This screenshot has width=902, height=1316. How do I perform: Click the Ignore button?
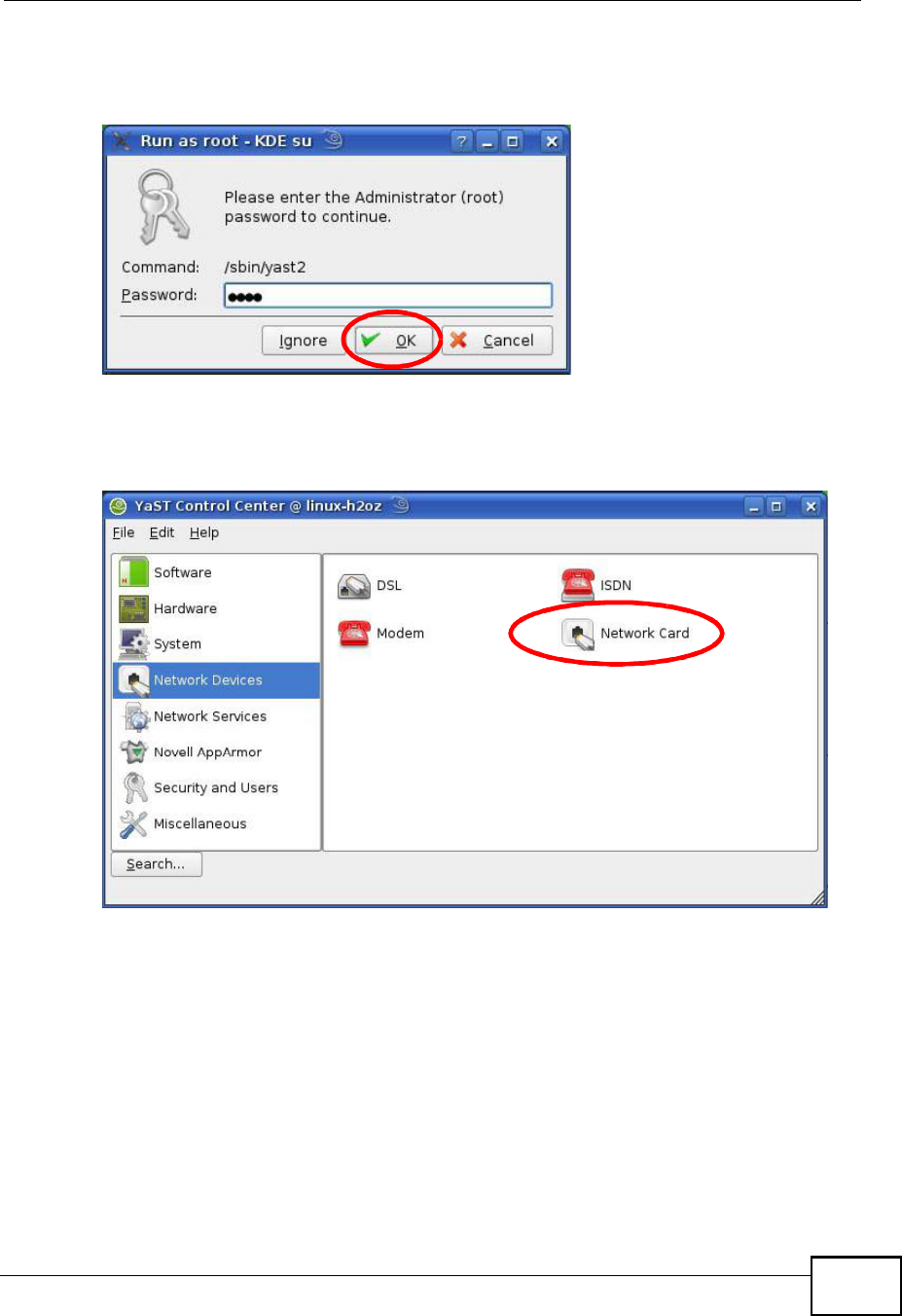(303, 341)
